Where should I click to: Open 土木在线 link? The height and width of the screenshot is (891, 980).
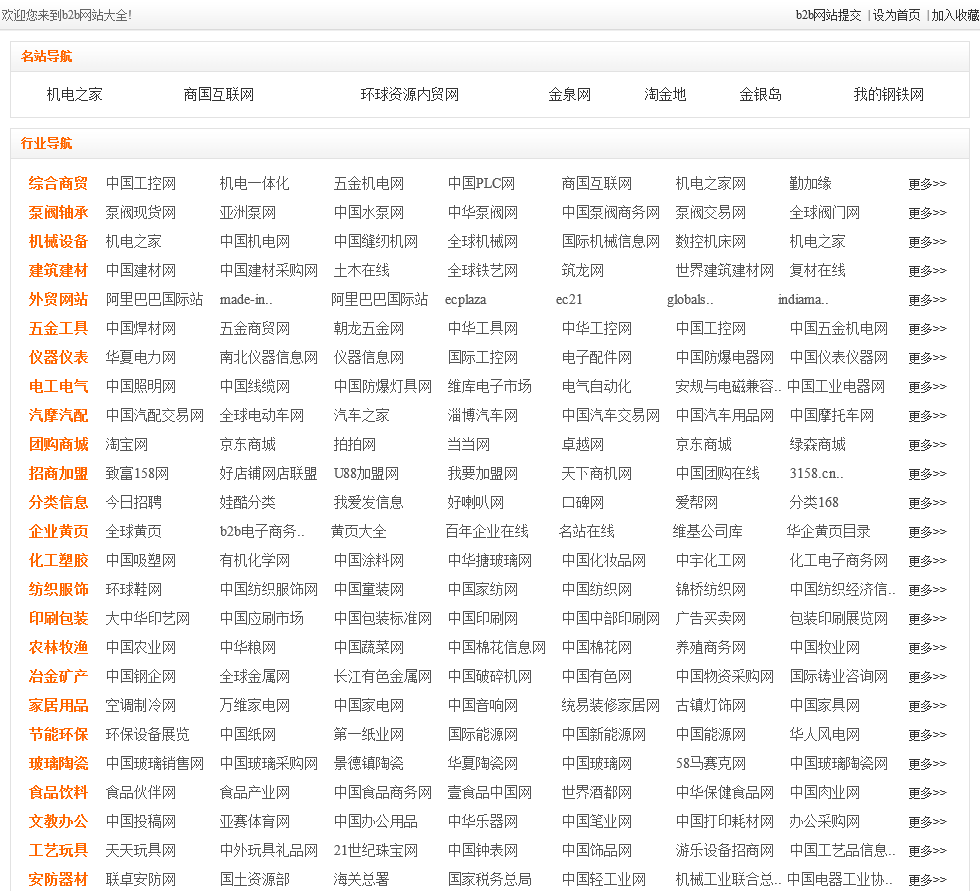point(361,271)
